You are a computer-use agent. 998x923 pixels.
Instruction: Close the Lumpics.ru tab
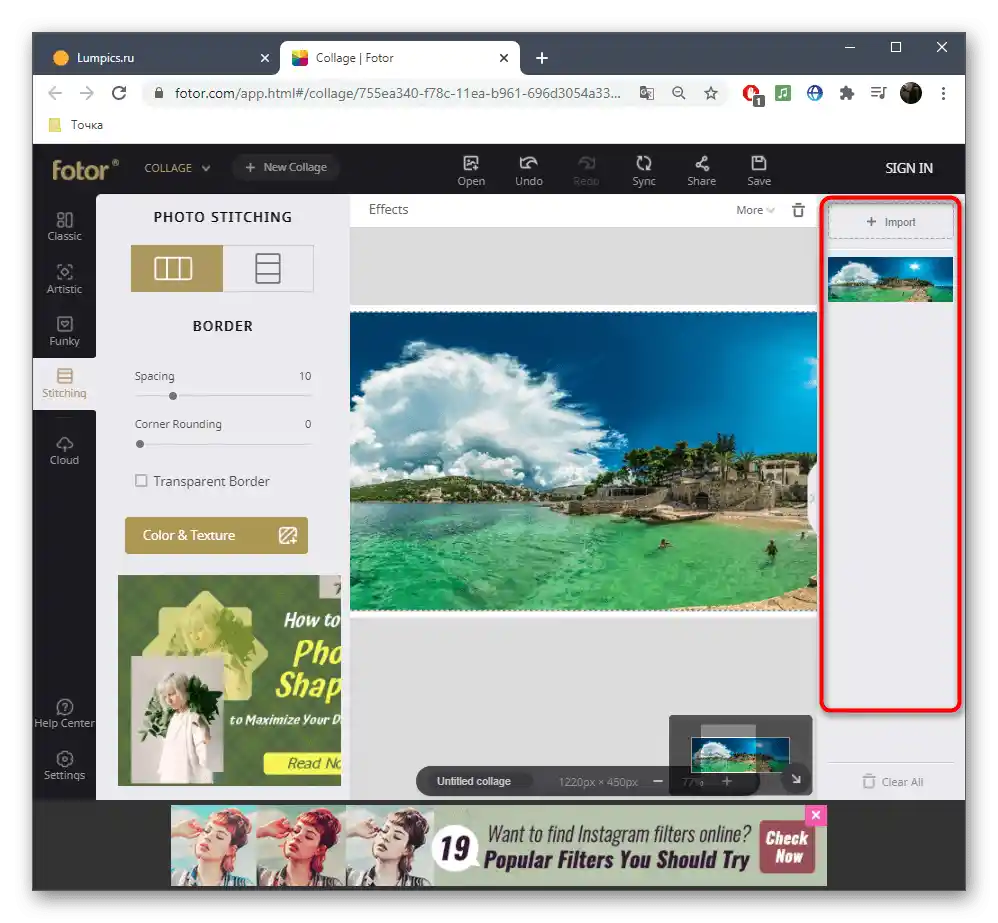point(265,58)
